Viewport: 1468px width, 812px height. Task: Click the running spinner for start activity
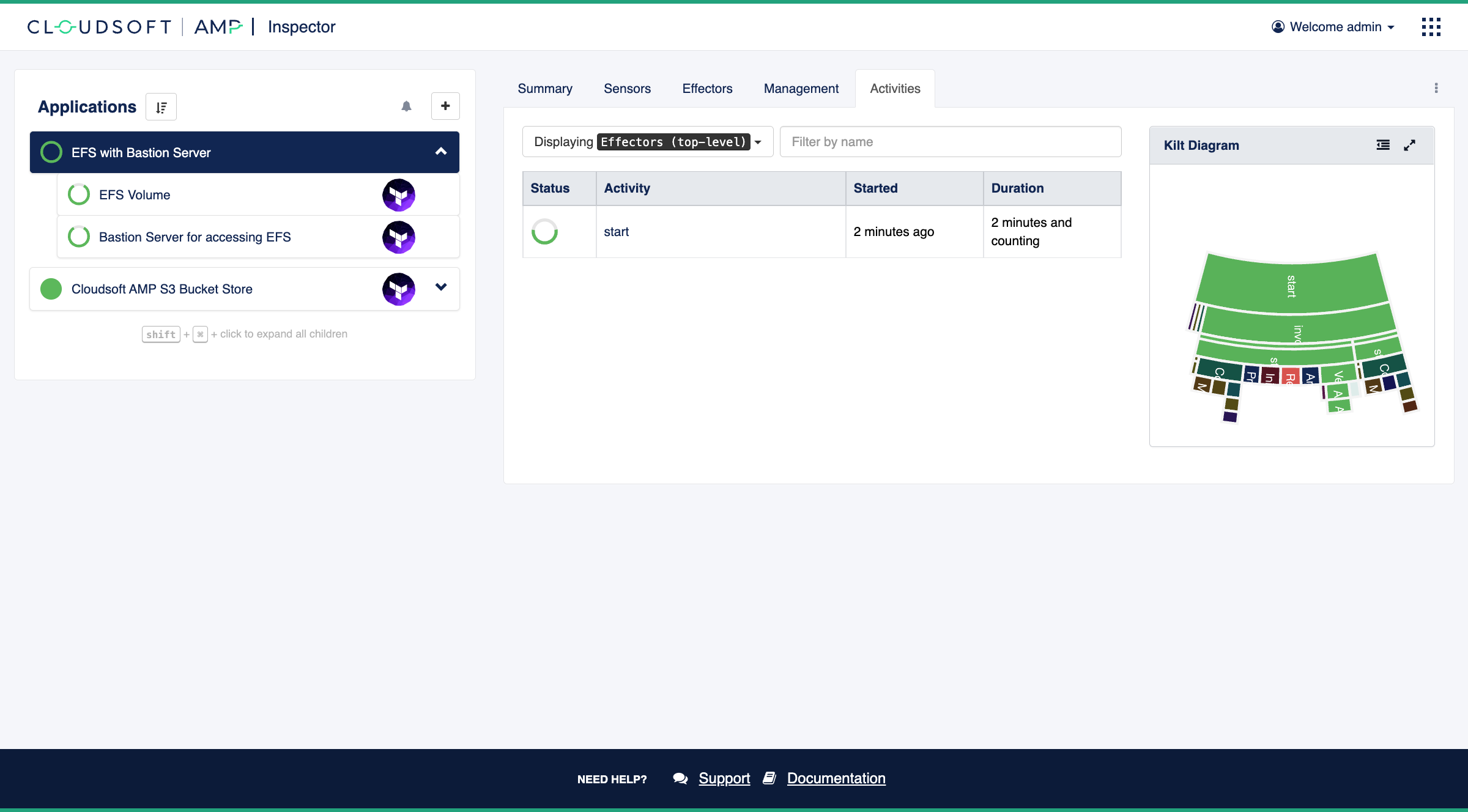544,232
